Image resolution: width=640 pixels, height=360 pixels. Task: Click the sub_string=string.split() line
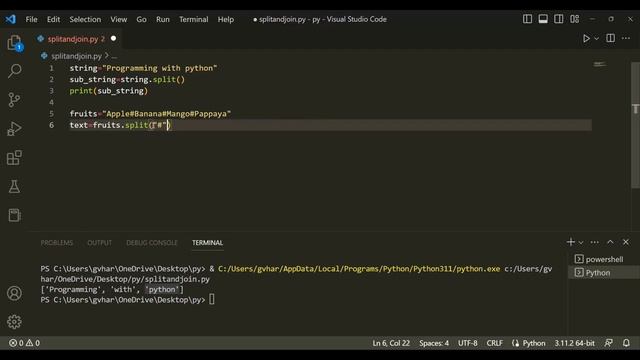[x=127, y=79]
